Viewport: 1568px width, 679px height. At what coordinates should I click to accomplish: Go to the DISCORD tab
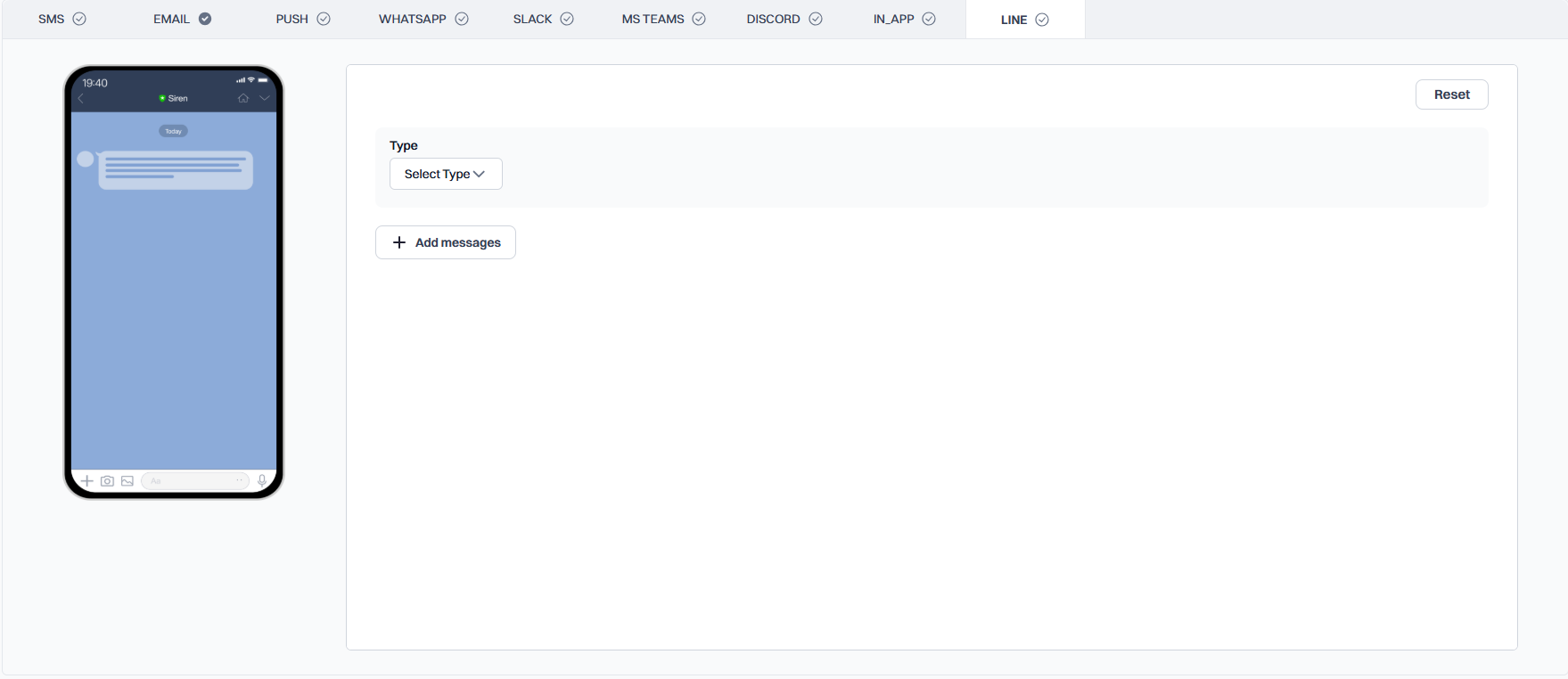(784, 19)
